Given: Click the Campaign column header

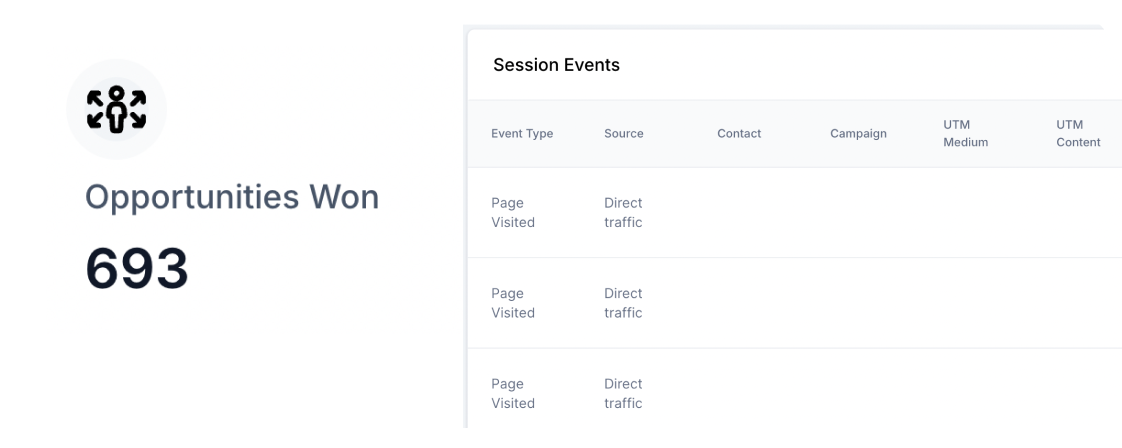Looking at the screenshot, I should [x=858, y=133].
